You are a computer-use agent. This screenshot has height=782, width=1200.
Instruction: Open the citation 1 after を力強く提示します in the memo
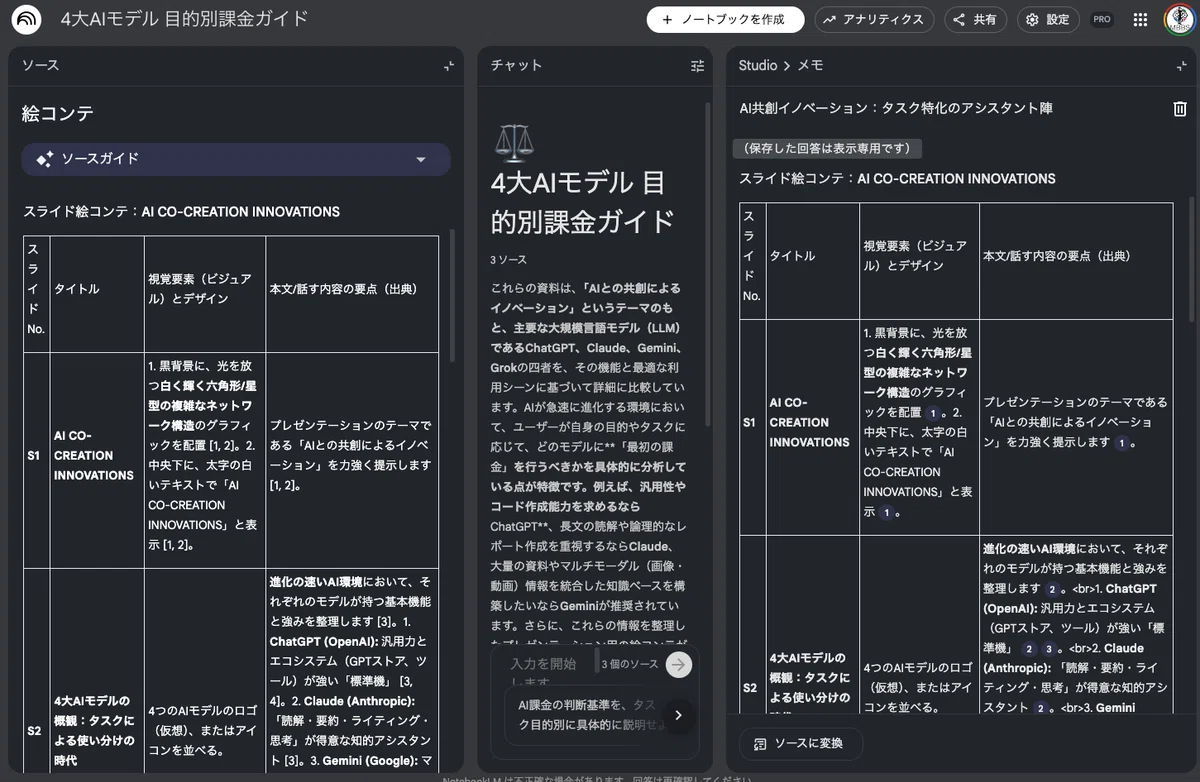pos(1122,442)
